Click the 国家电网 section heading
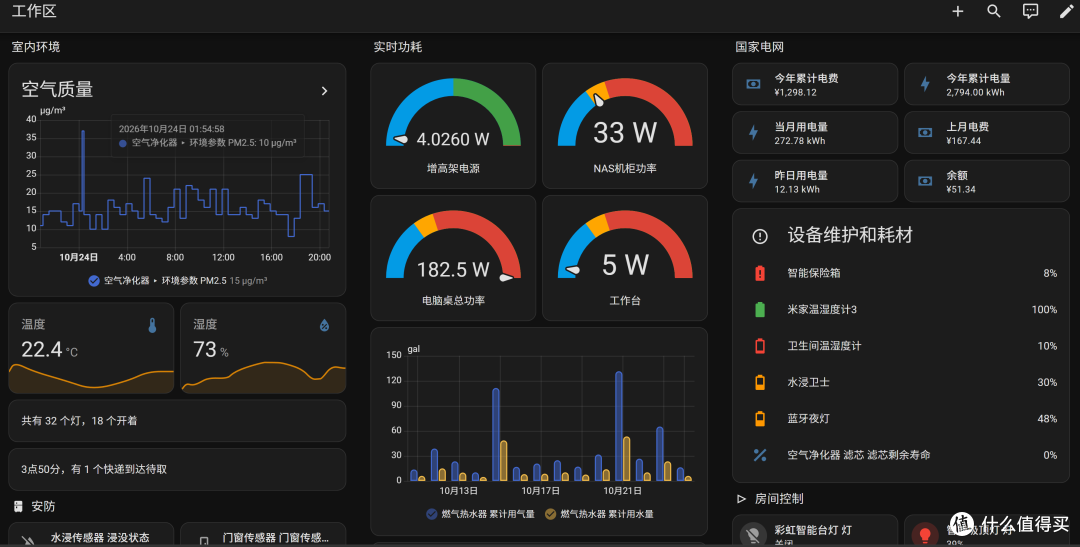Screen dimensions: 1080x547 click(x=760, y=47)
